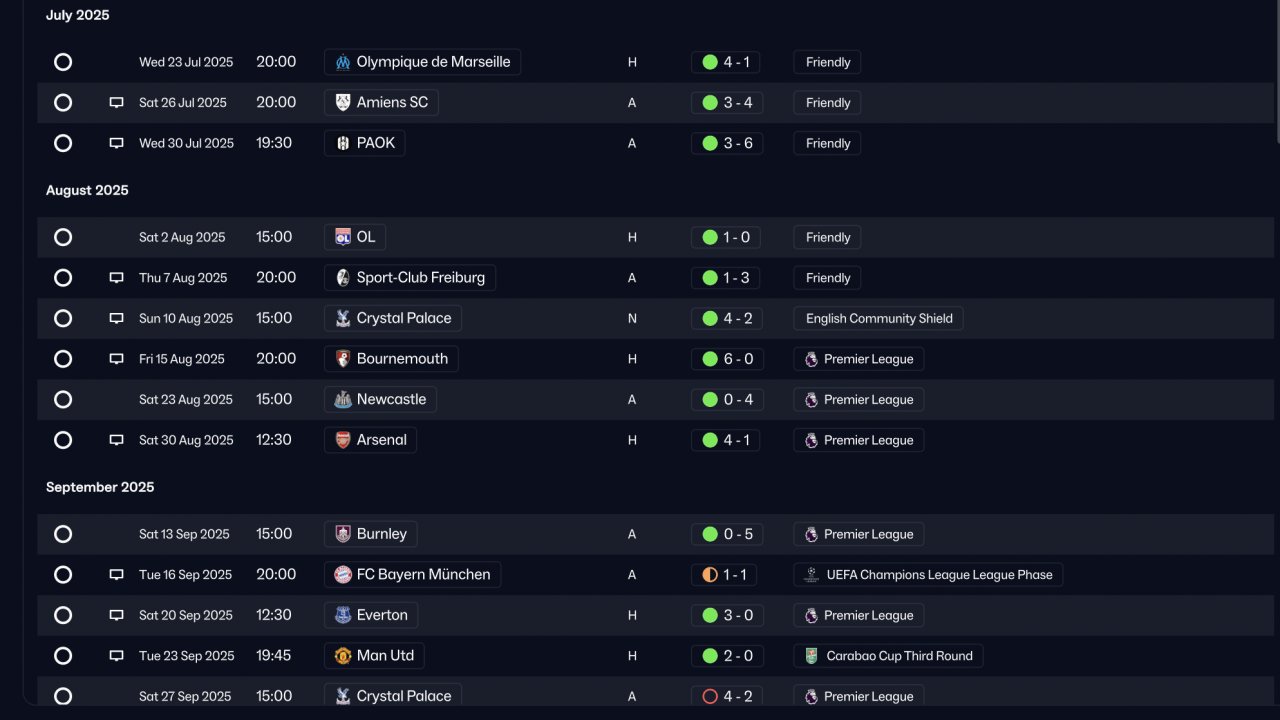Open the 6 - 0 Bournemouth result
This screenshot has width=1280, height=720.
727,359
